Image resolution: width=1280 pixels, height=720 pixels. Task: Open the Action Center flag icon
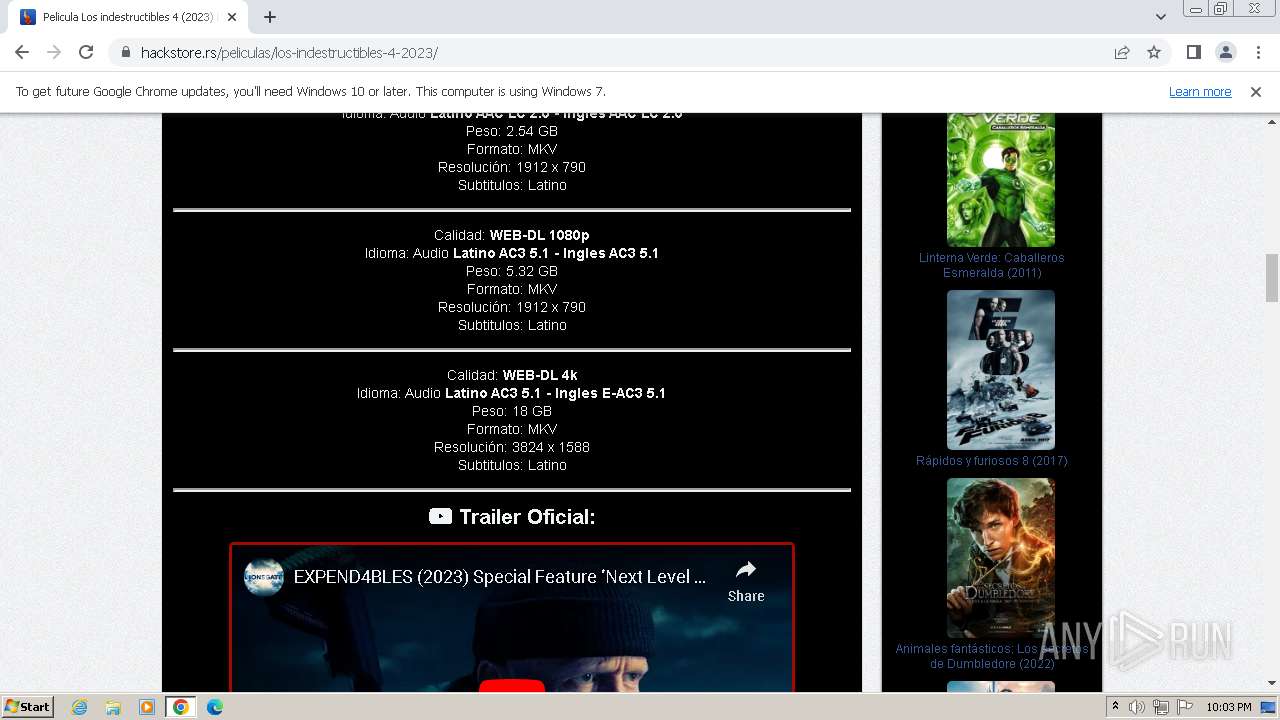point(1183,707)
